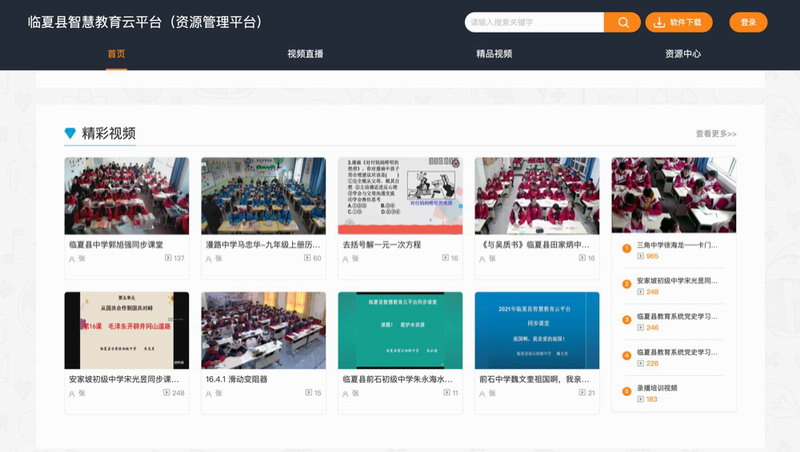Go to the 精品视频 tab
This screenshot has width=800, height=452.
coord(494,54)
